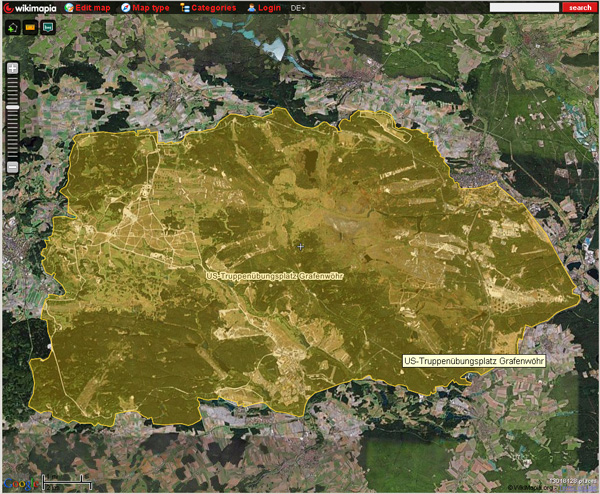Click the Wikimapia logo

[30, 8]
